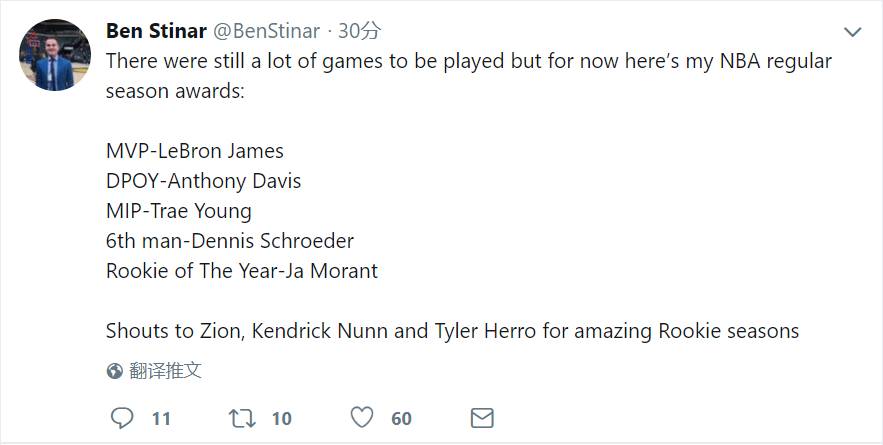Retweet this post using the arrows icon
The image size is (883, 445).
pos(242,418)
